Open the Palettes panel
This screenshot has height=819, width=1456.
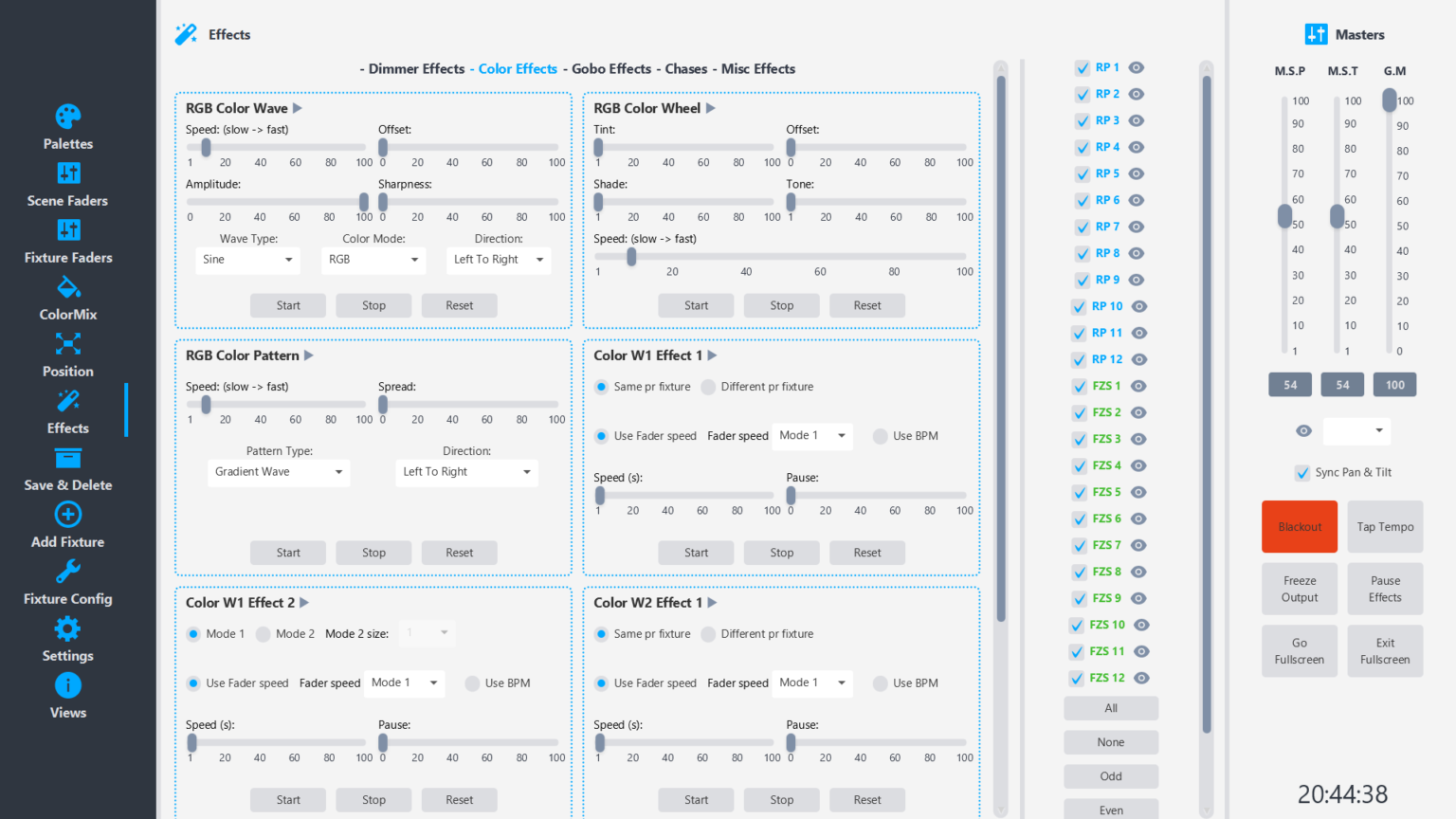(67, 128)
